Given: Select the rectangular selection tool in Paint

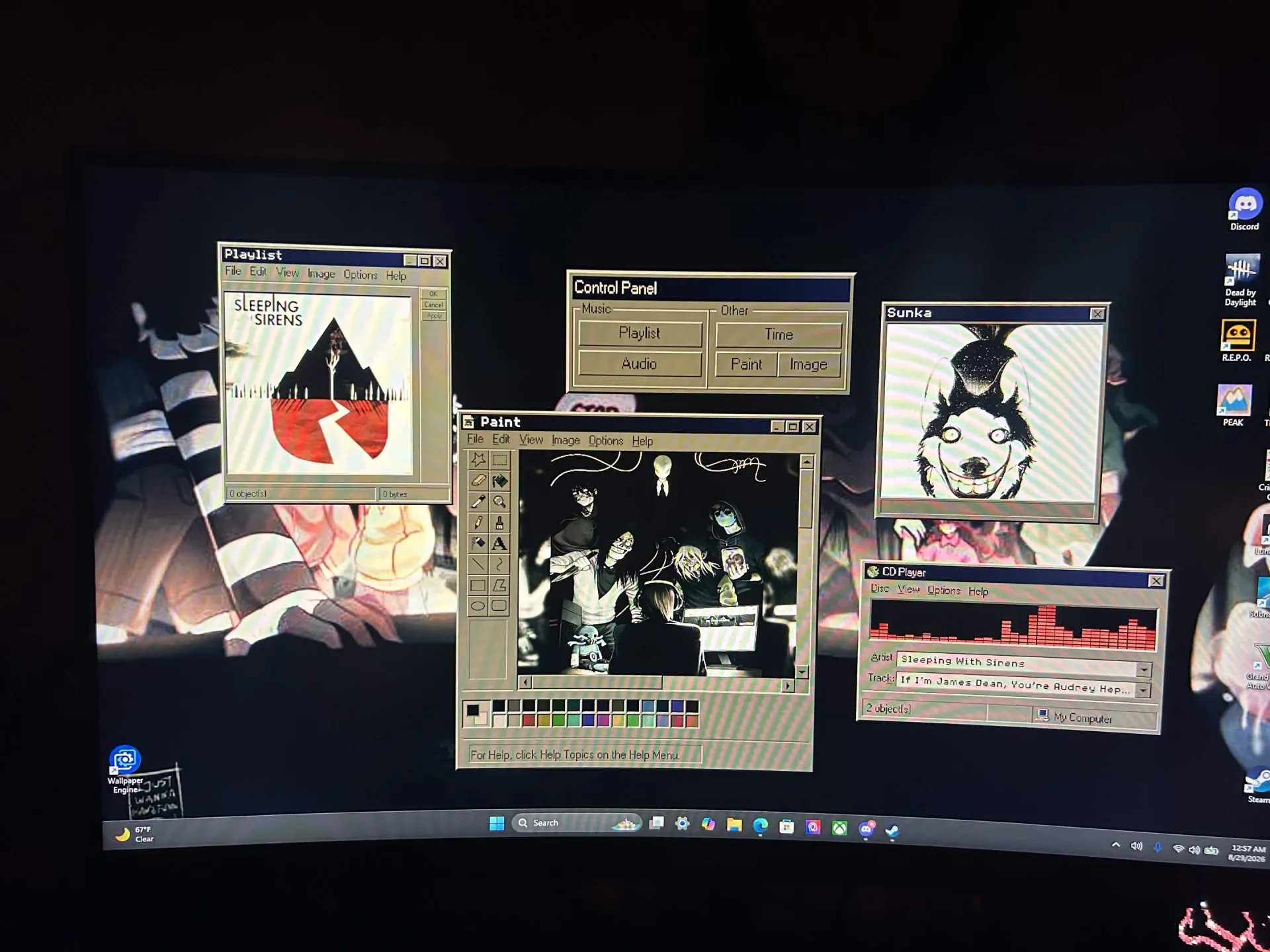Looking at the screenshot, I should pyautogui.click(x=499, y=460).
